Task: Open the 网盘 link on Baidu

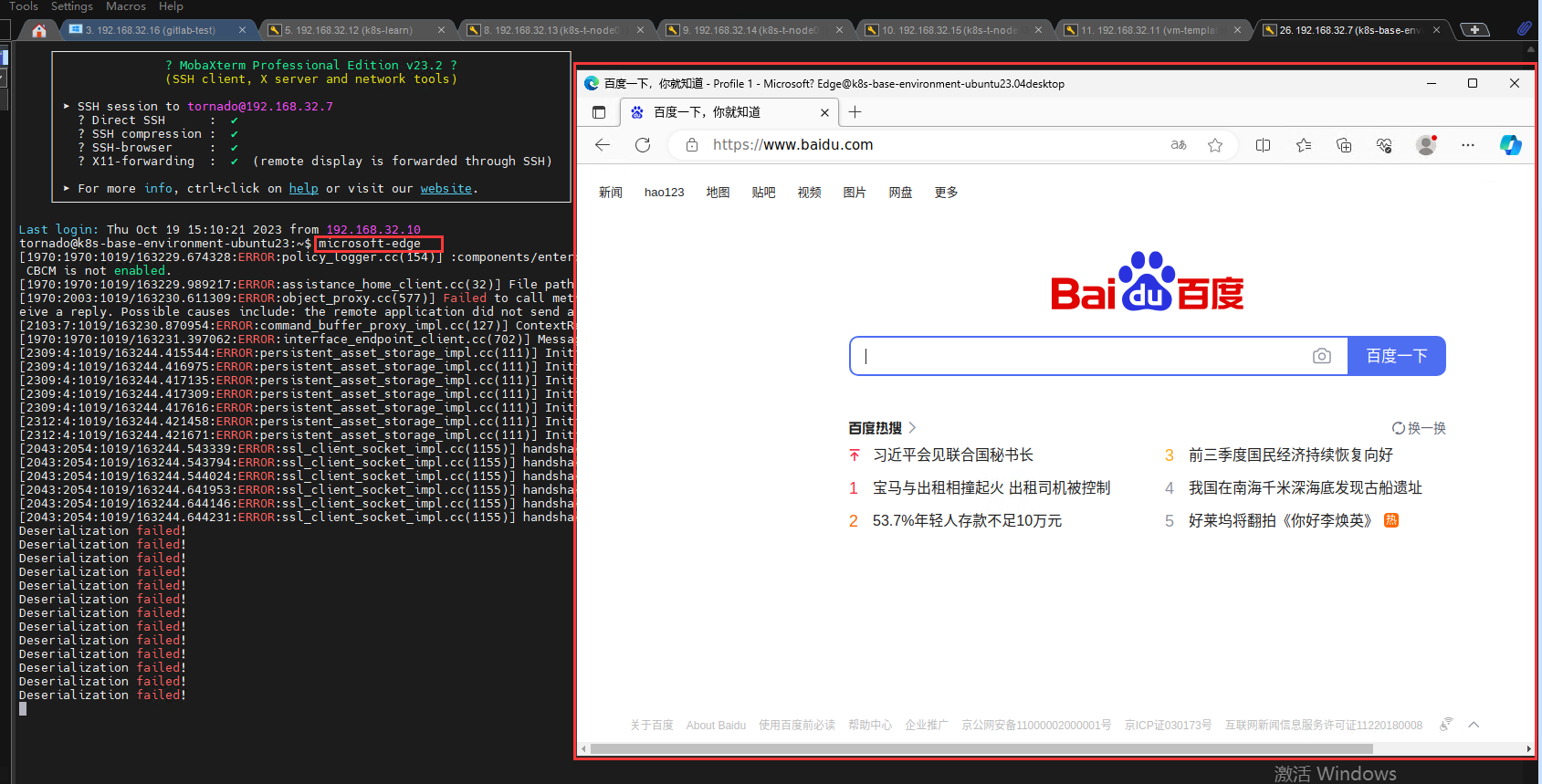Action: tap(900, 193)
